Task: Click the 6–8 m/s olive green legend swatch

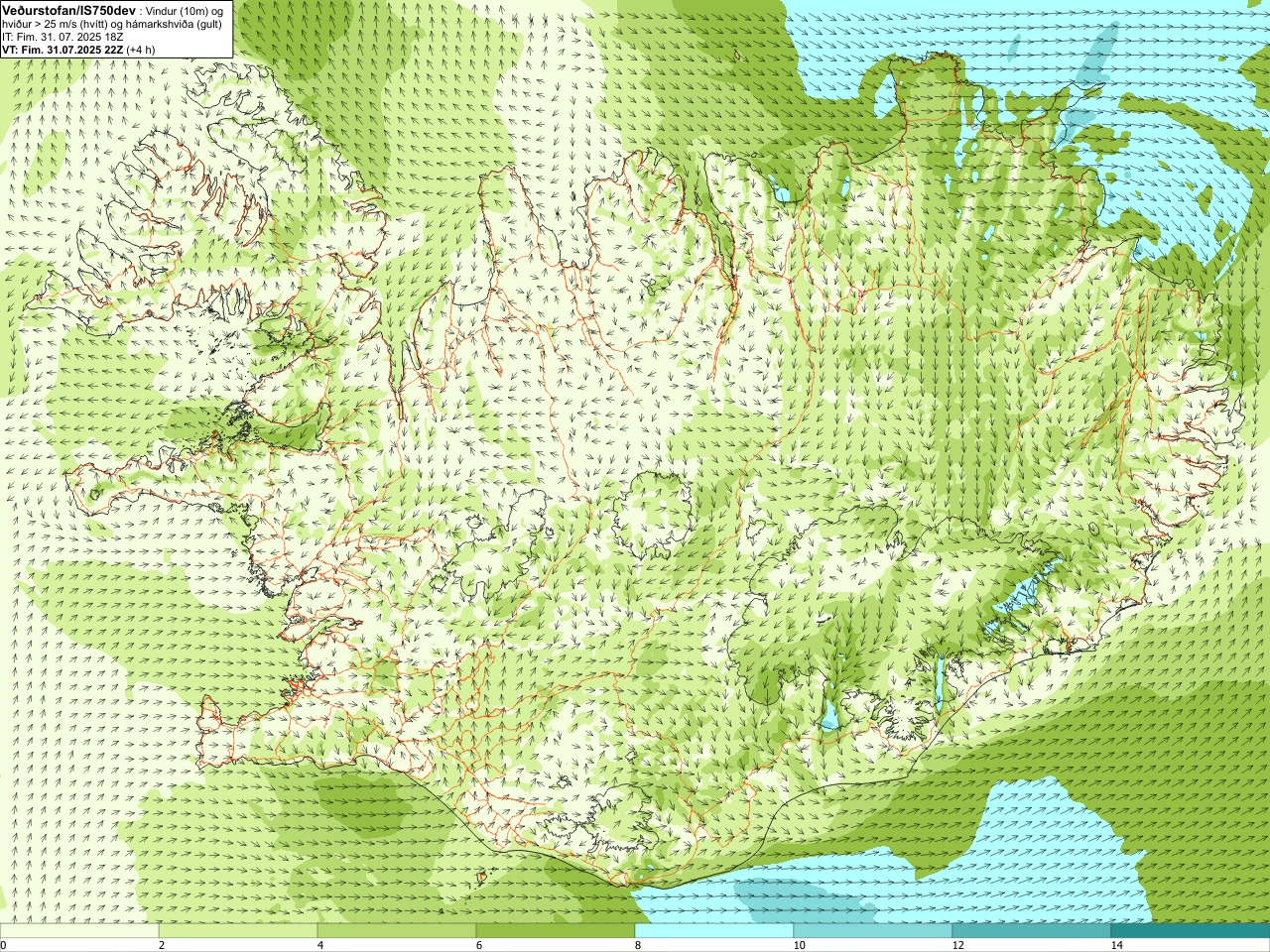Action: pos(556,931)
